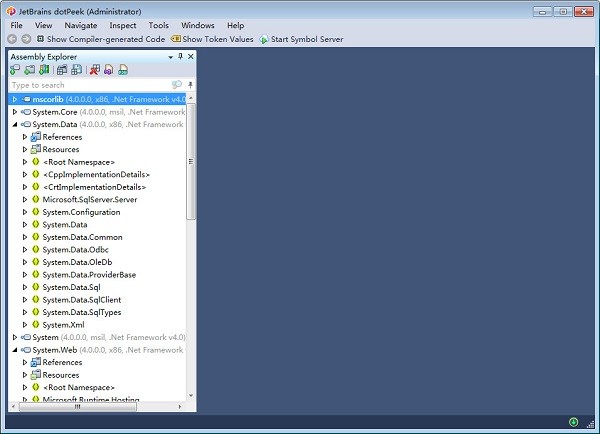
Task: Click the scroll right arrow of horizontal scrollbar
Action: tap(180, 406)
